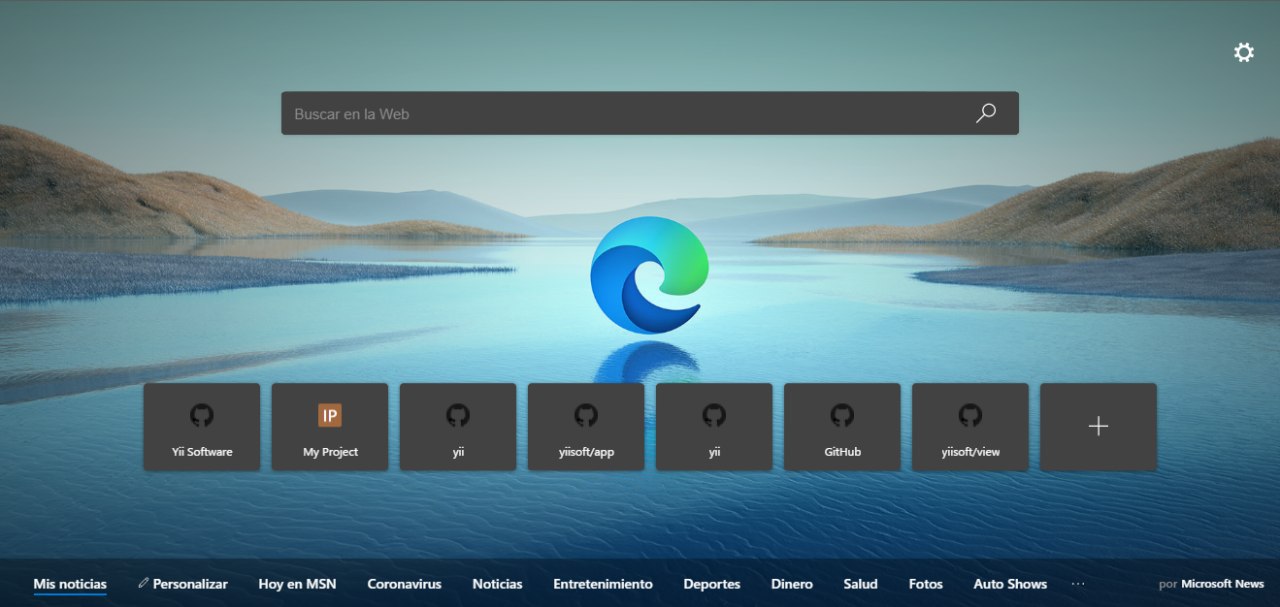Open the GitHub quick link tile
Image resolution: width=1280 pixels, height=607 pixels.
(842, 427)
